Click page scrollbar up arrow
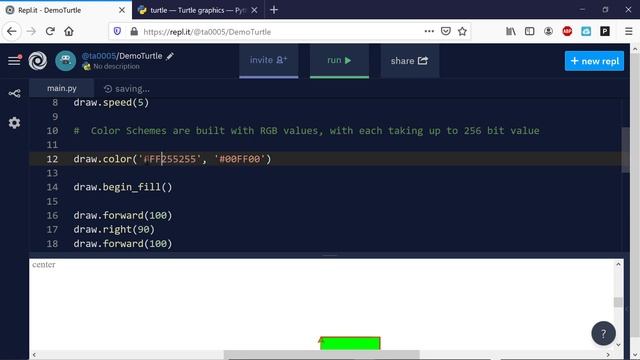The image size is (640, 360). [635, 49]
